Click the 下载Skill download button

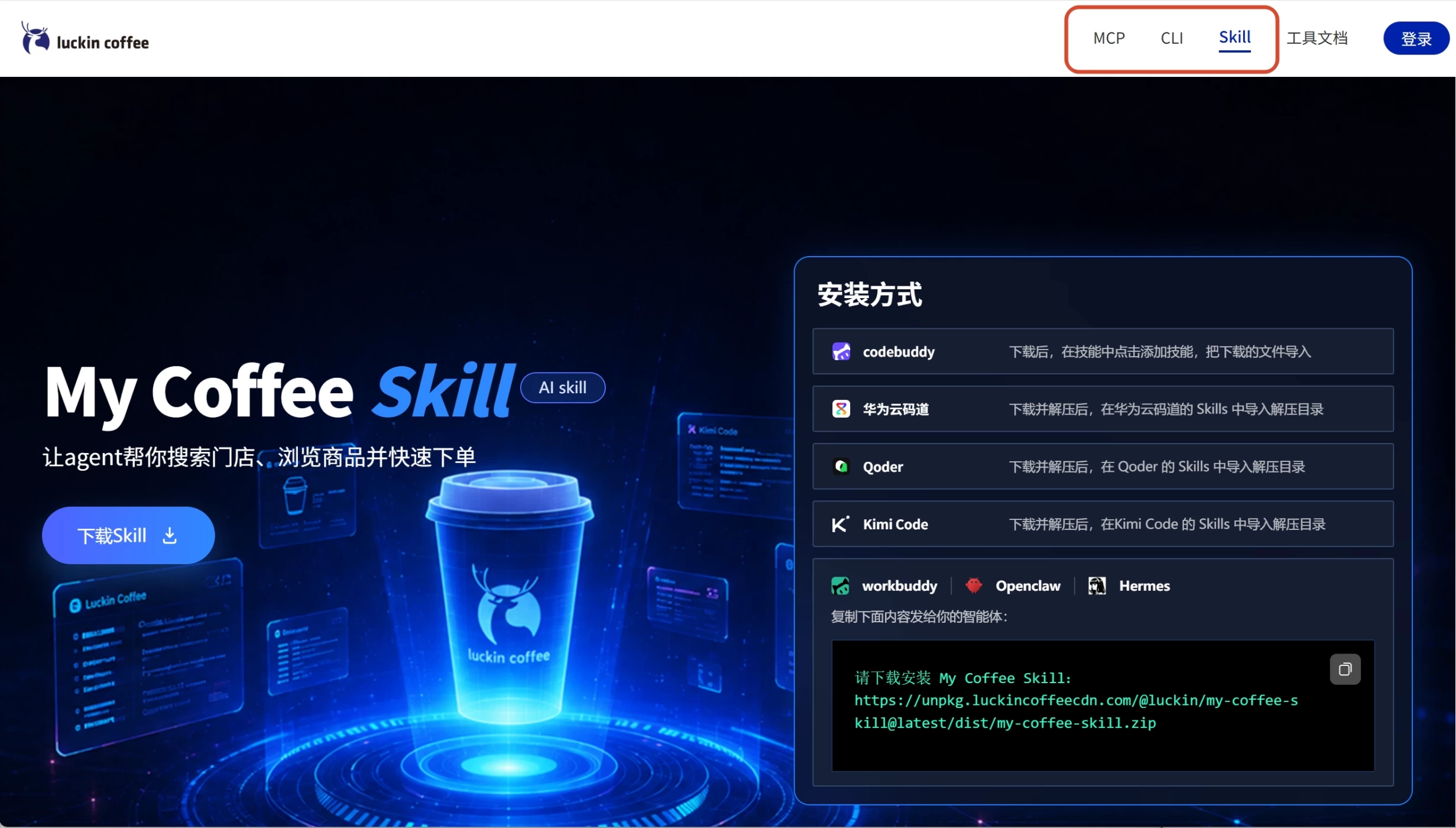pos(128,535)
